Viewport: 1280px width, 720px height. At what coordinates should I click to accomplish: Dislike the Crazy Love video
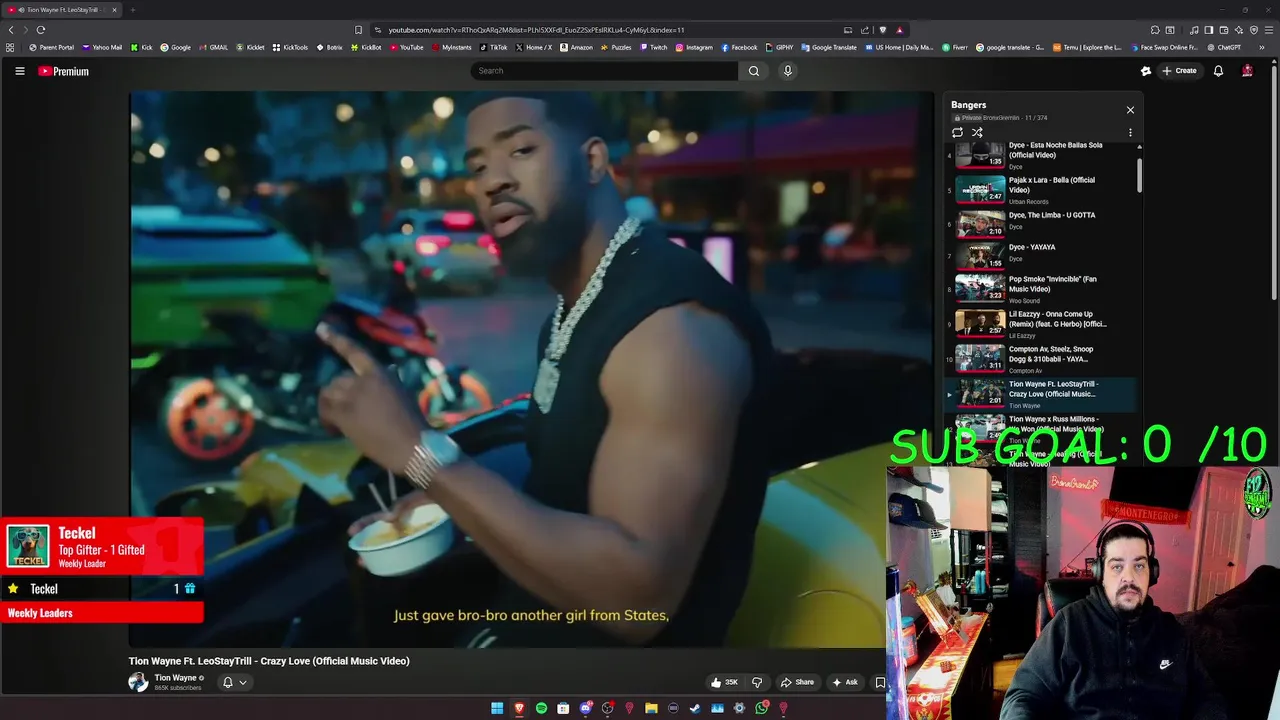[757, 682]
